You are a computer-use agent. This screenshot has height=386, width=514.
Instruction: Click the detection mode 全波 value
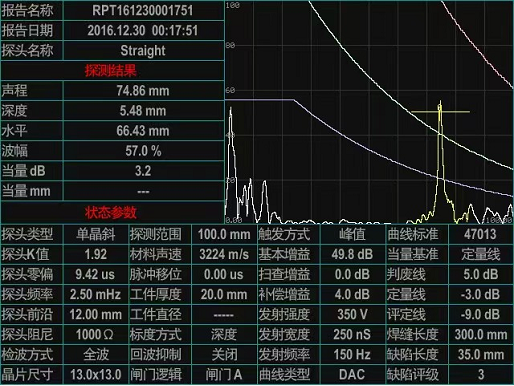pos(95,355)
